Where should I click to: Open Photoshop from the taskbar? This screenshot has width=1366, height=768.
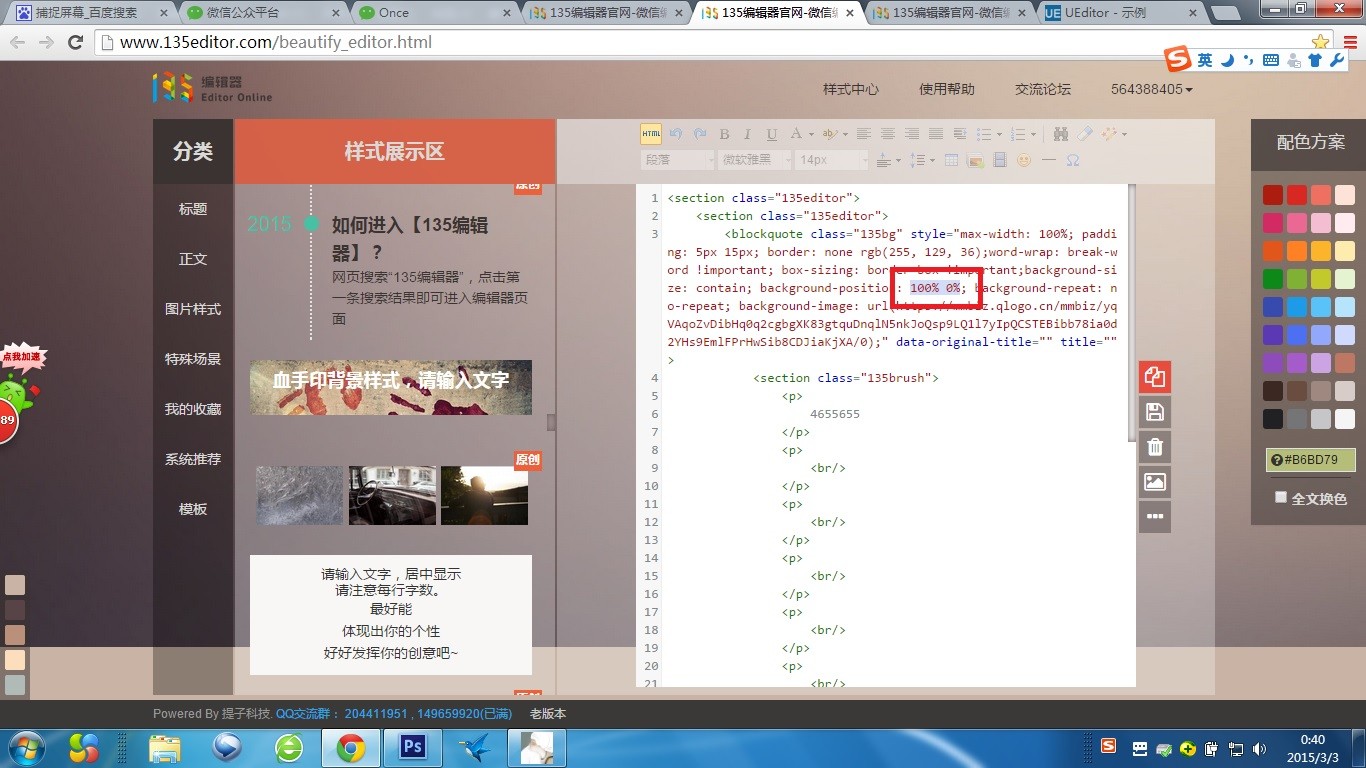(x=411, y=747)
